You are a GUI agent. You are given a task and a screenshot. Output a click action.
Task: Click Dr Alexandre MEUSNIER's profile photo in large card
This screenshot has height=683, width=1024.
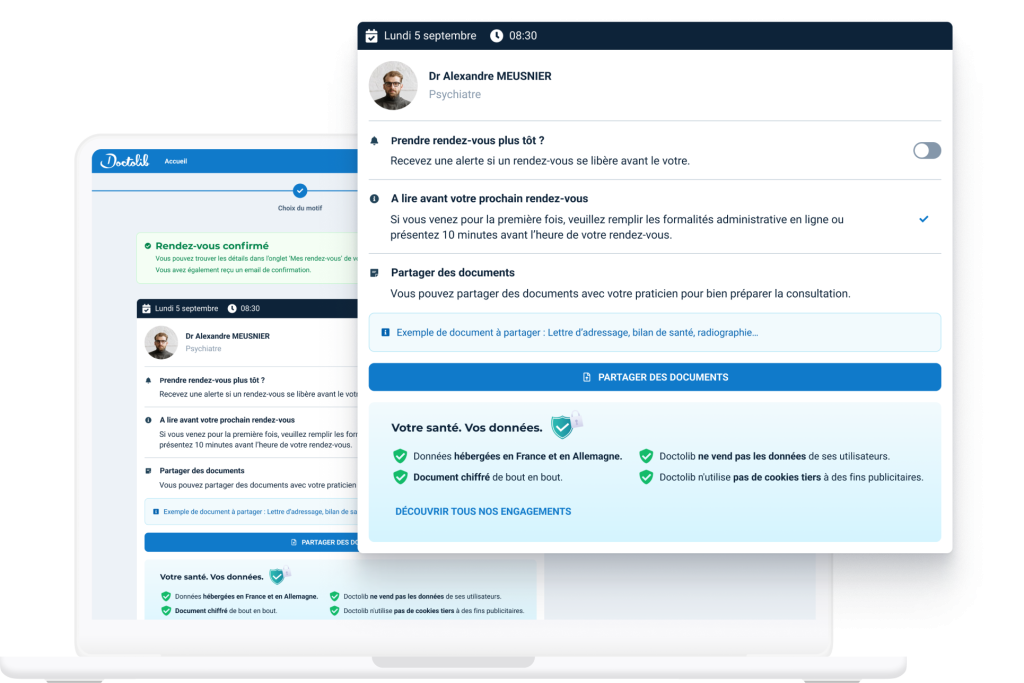click(393, 86)
